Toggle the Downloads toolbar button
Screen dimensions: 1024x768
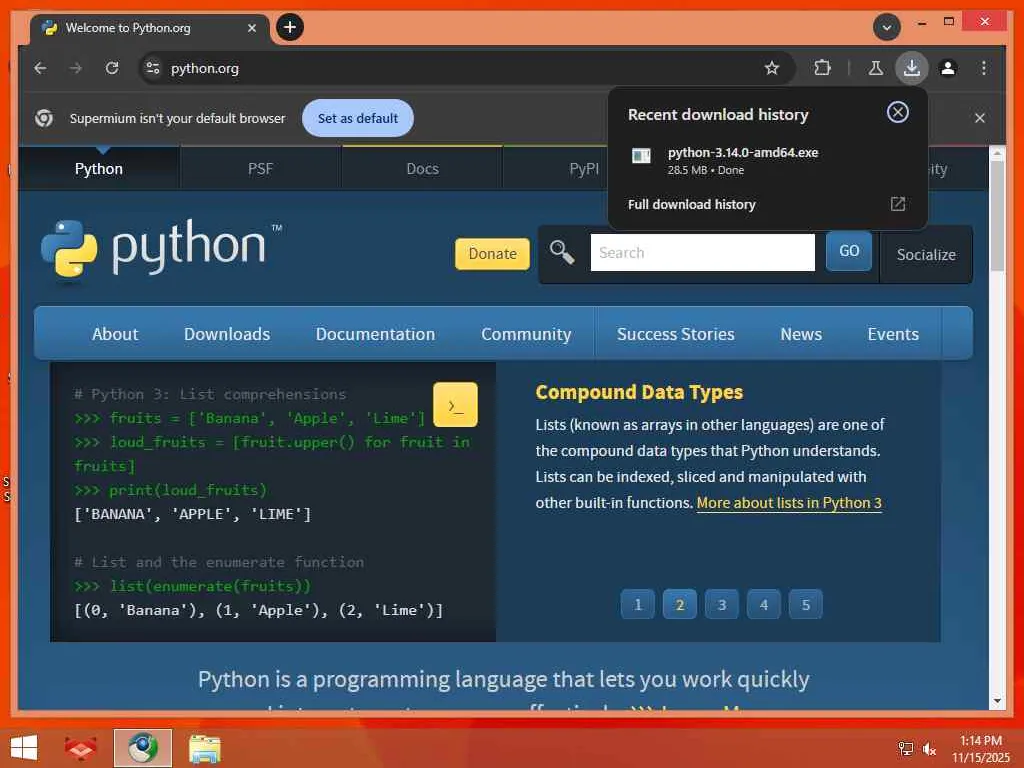(x=912, y=68)
